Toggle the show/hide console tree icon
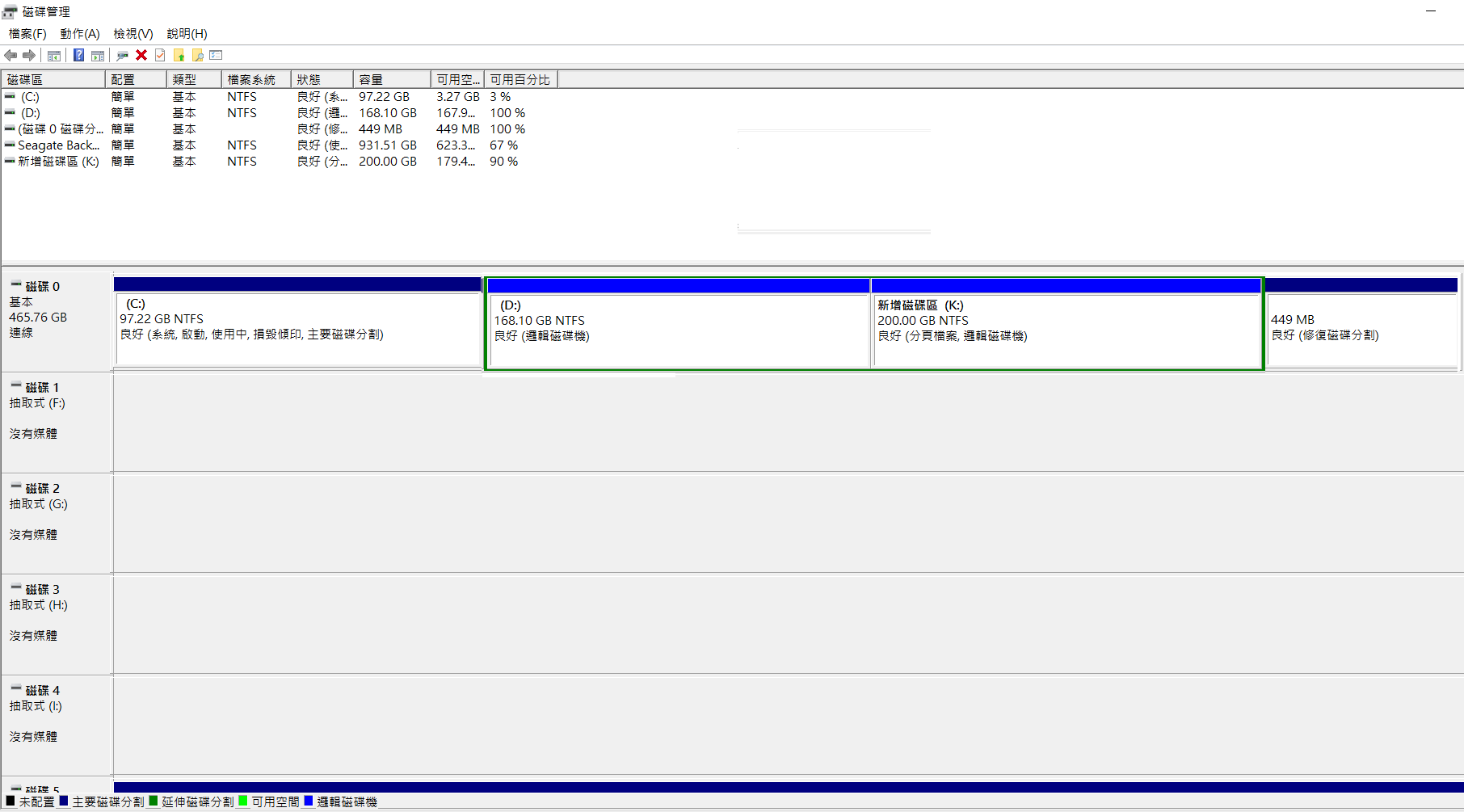 pyautogui.click(x=54, y=55)
